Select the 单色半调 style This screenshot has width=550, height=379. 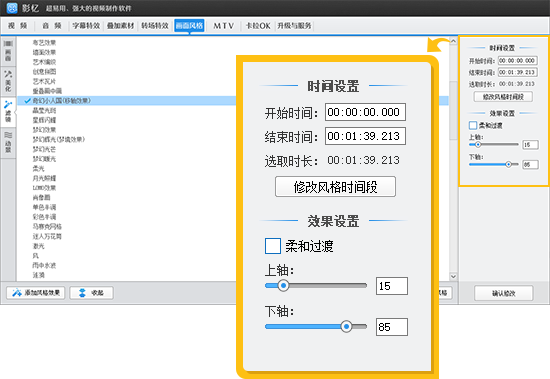[44, 207]
